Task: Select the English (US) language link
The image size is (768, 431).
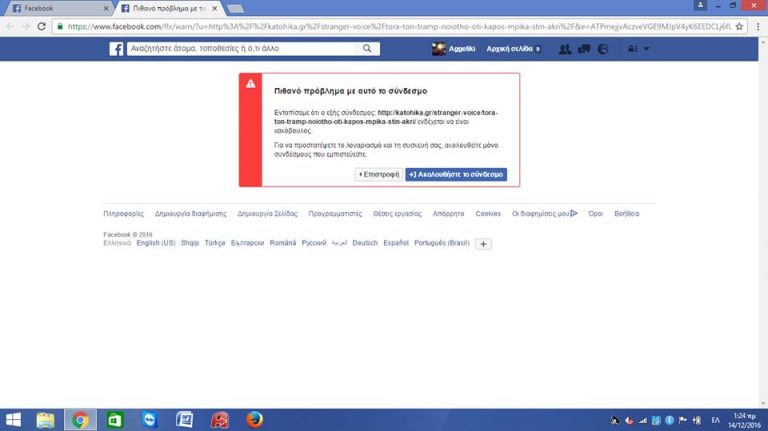Action: pos(156,243)
